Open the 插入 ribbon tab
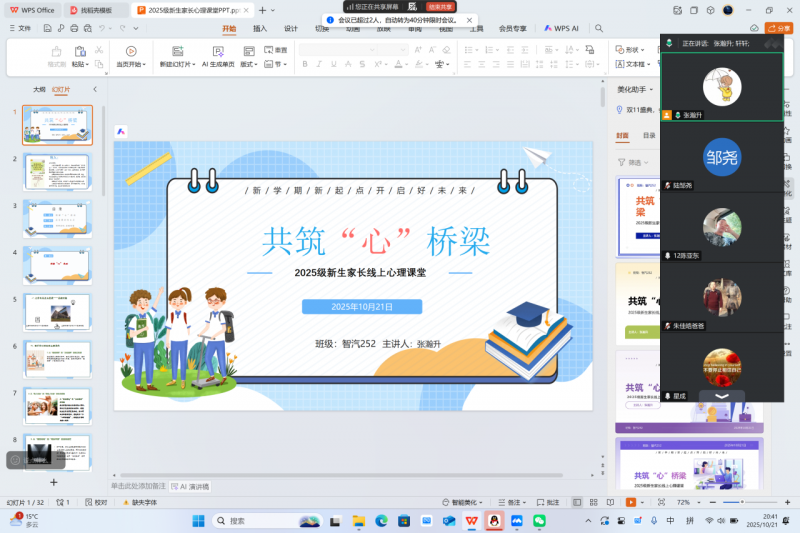The height and width of the screenshot is (533, 800). tap(260, 29)
